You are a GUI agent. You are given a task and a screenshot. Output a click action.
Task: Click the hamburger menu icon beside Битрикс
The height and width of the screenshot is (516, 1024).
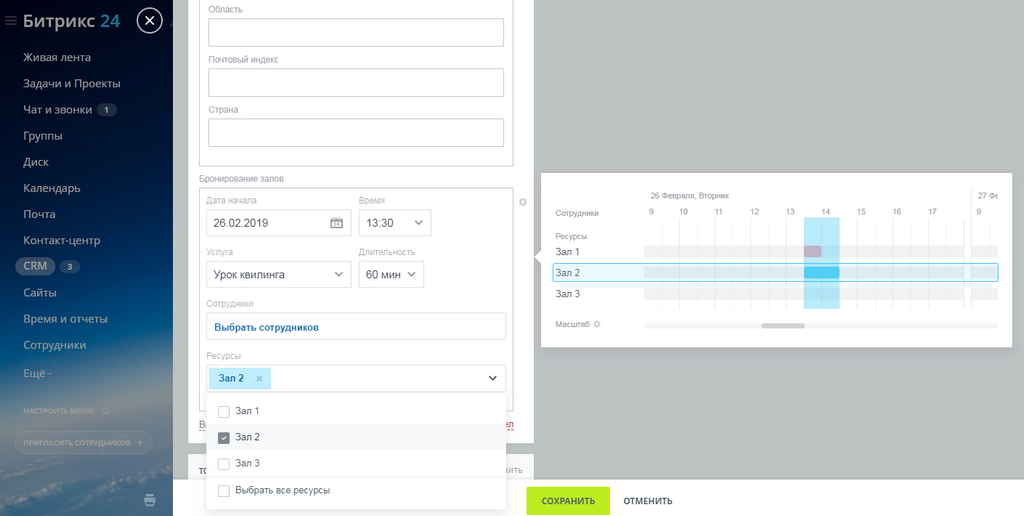pyautogui.click(x=10, y=21)
